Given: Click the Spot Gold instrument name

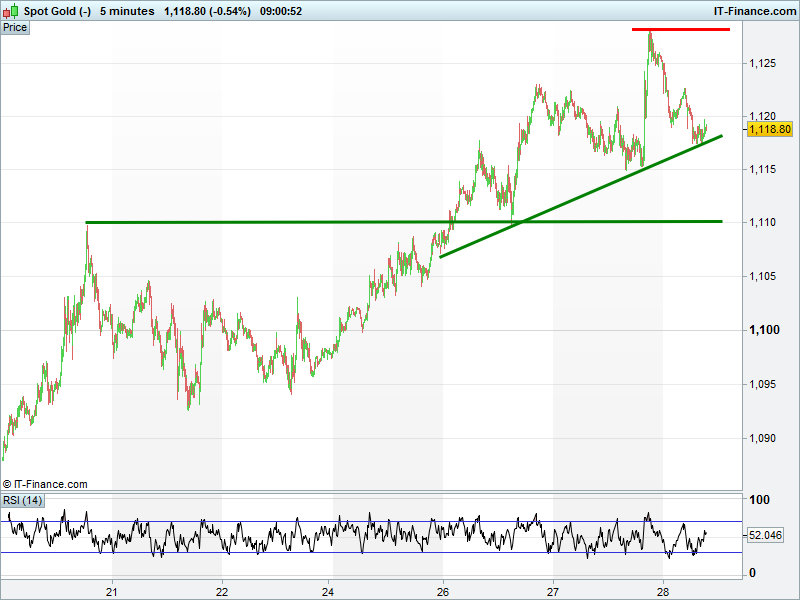Looking at the screenshot, I should point(57,11).
